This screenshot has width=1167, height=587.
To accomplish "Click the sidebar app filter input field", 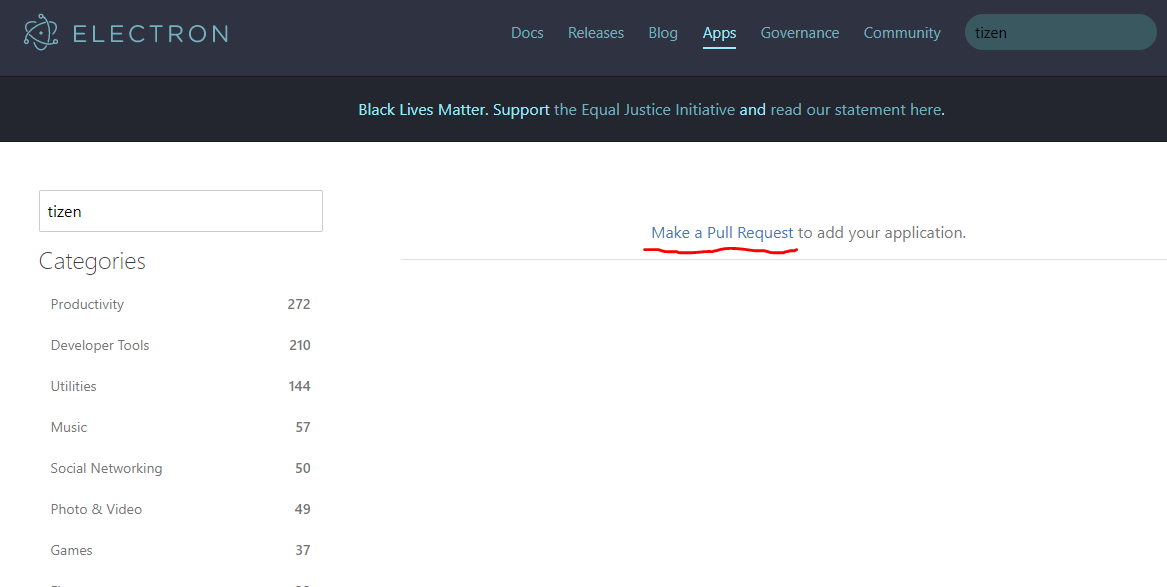I will point(181,211).
